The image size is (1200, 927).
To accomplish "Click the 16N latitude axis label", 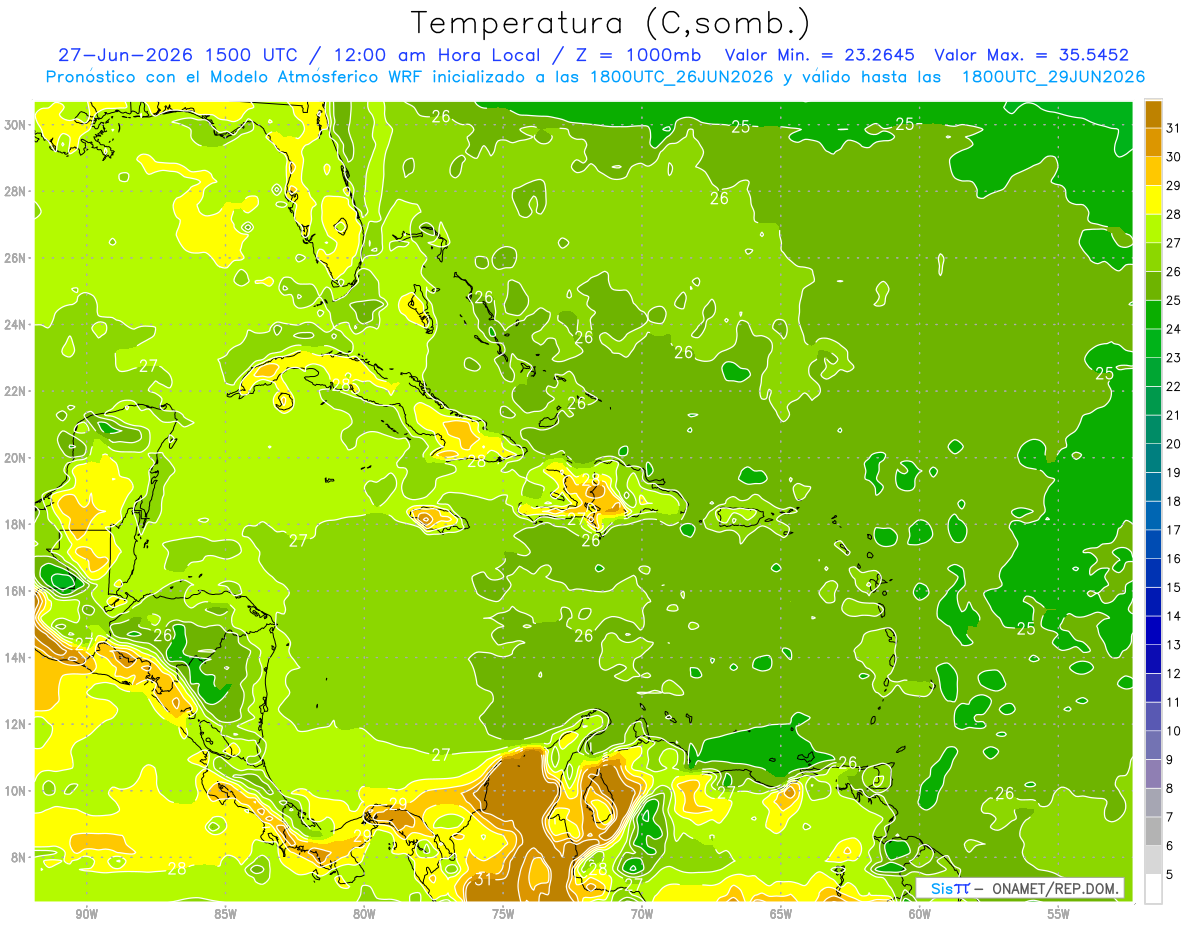I will click(x=16, y=591).
